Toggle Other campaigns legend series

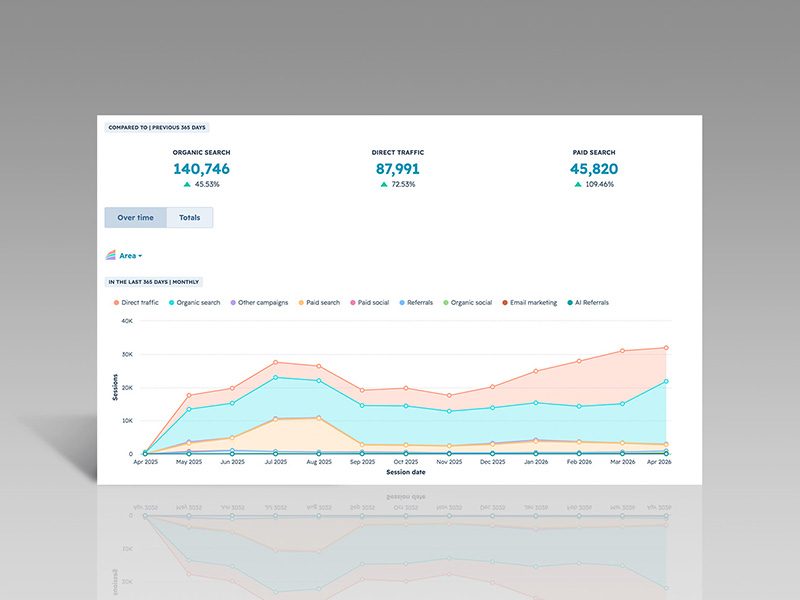(x=259, y=303)
